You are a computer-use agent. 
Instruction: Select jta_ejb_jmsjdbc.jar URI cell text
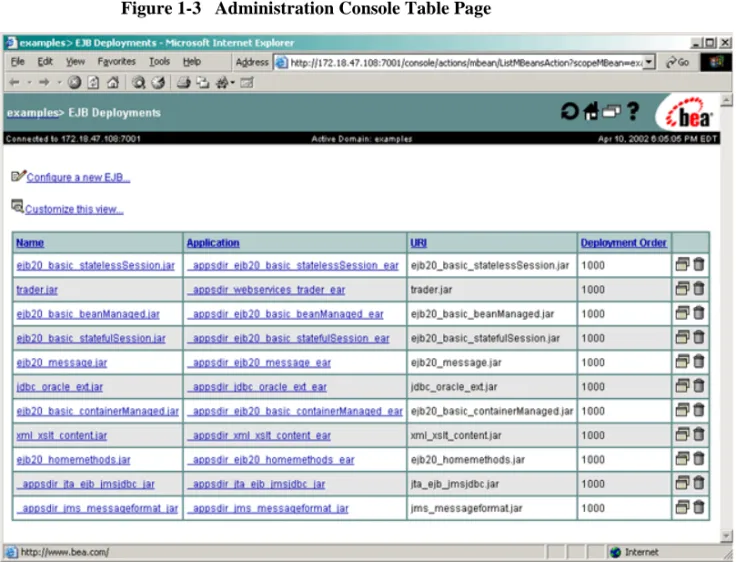pyautogui.click(x=454, y=484)
